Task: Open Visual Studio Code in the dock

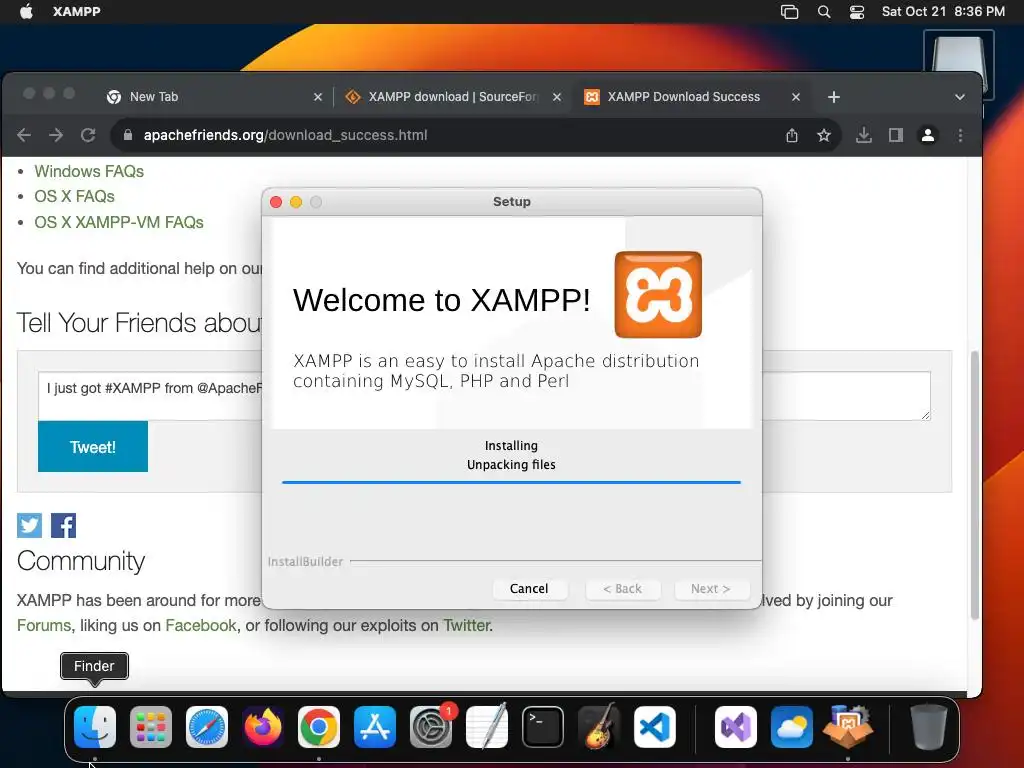Action: 654,727
